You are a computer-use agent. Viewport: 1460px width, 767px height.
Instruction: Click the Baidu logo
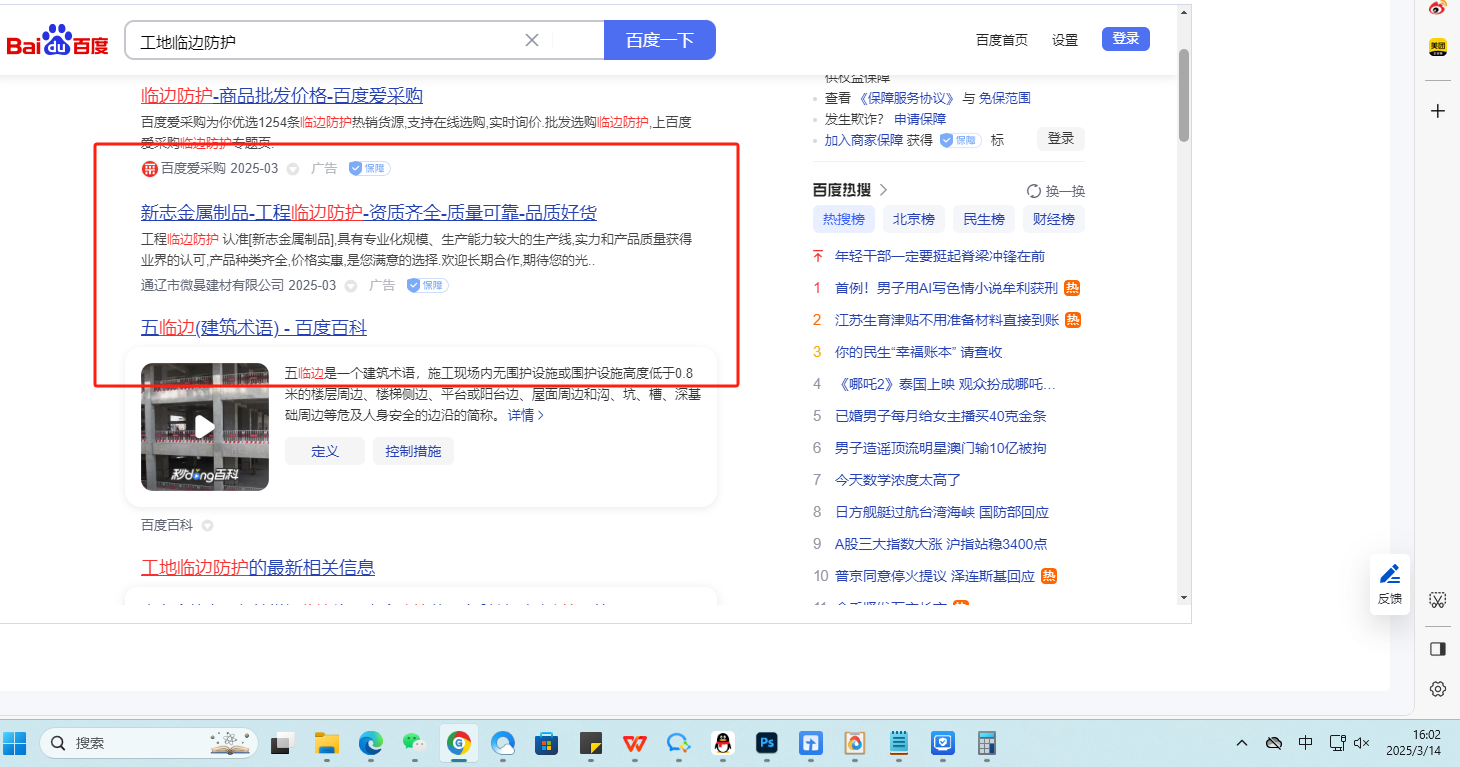point(57,42)
